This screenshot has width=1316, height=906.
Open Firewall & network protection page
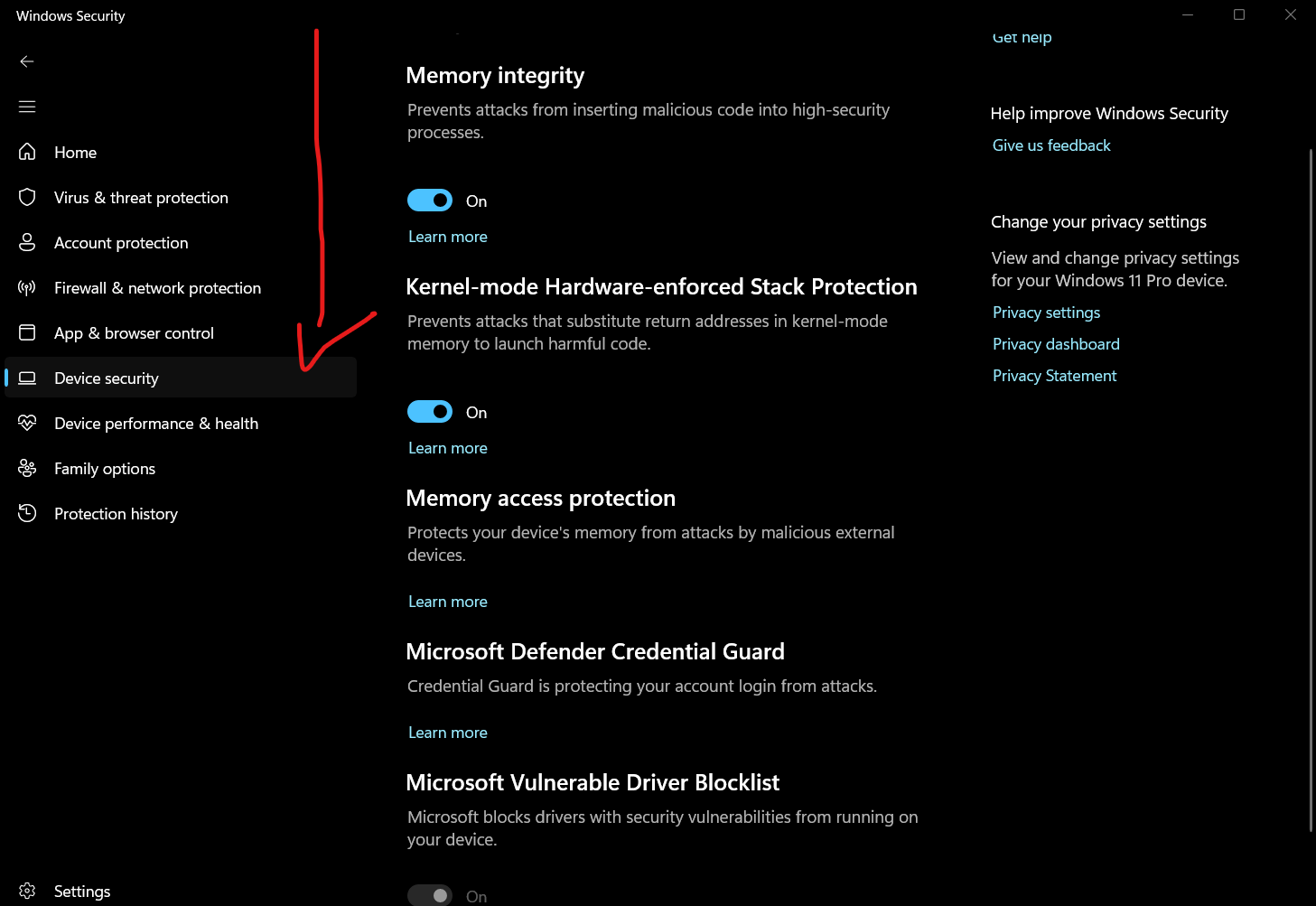pos(181,287)
